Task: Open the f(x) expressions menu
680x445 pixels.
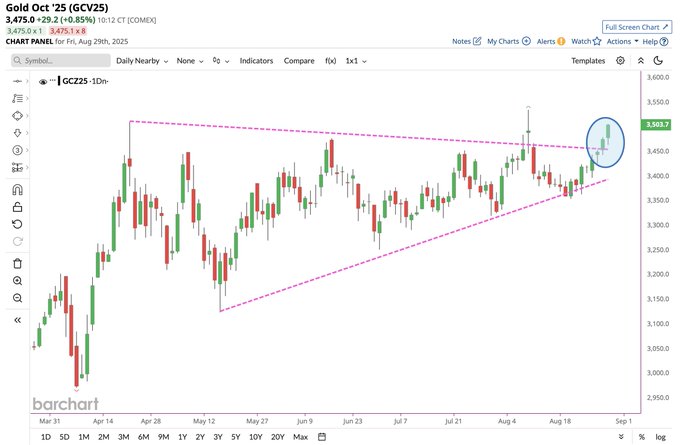Action: [330, 61]
